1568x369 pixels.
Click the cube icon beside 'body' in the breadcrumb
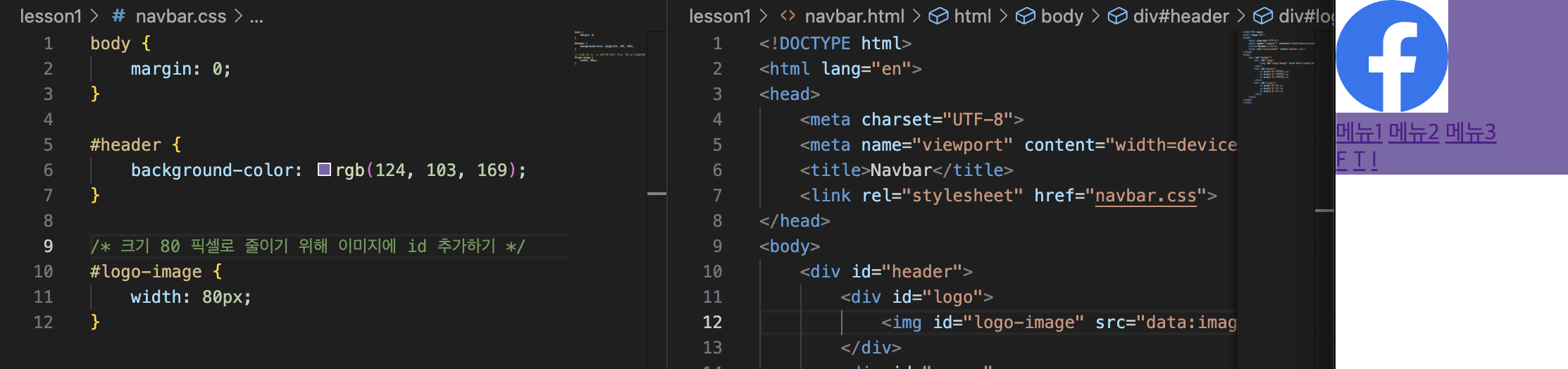[1026, 15]
